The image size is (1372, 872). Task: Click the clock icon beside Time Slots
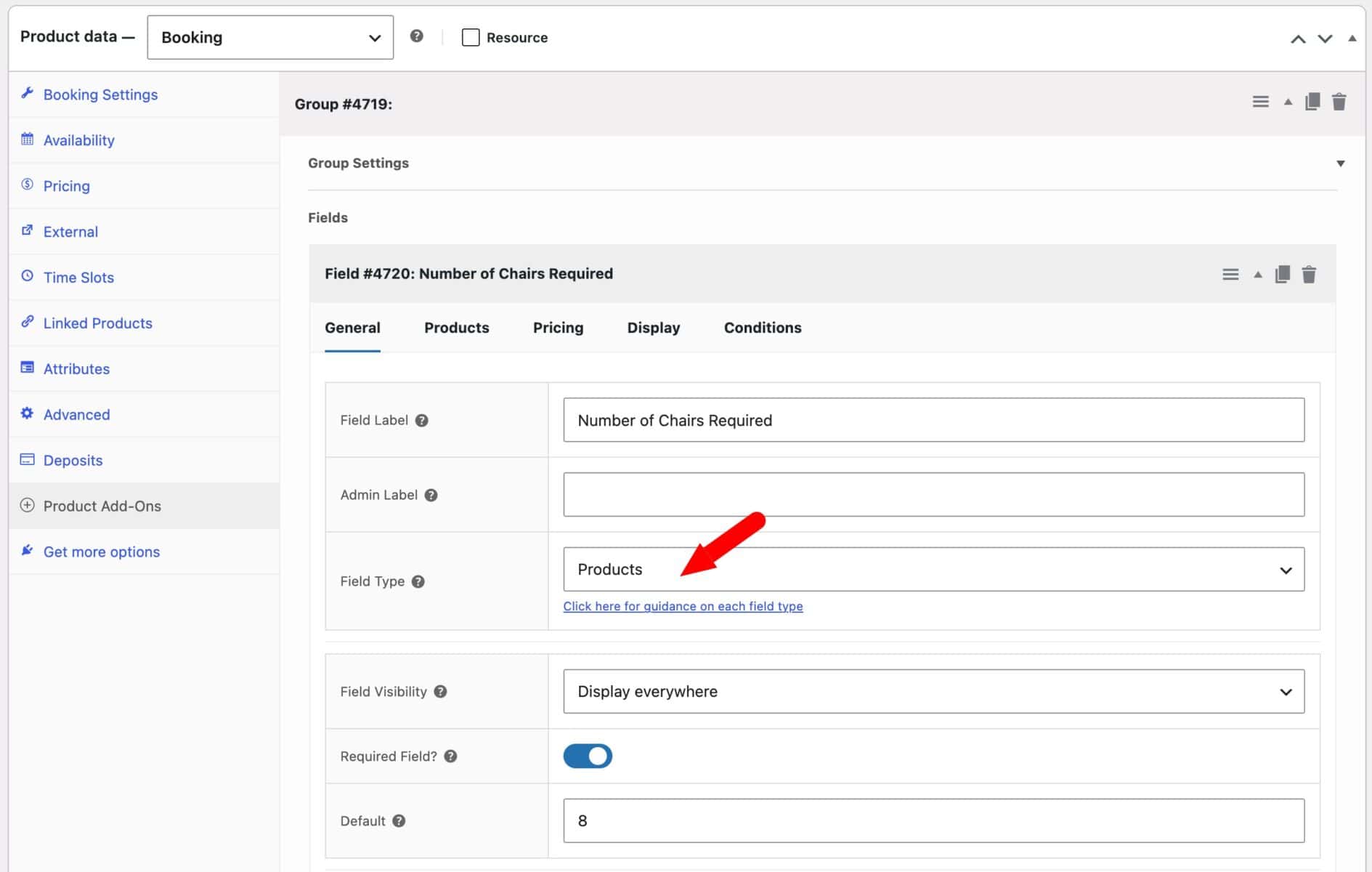[x=27, y=276]
